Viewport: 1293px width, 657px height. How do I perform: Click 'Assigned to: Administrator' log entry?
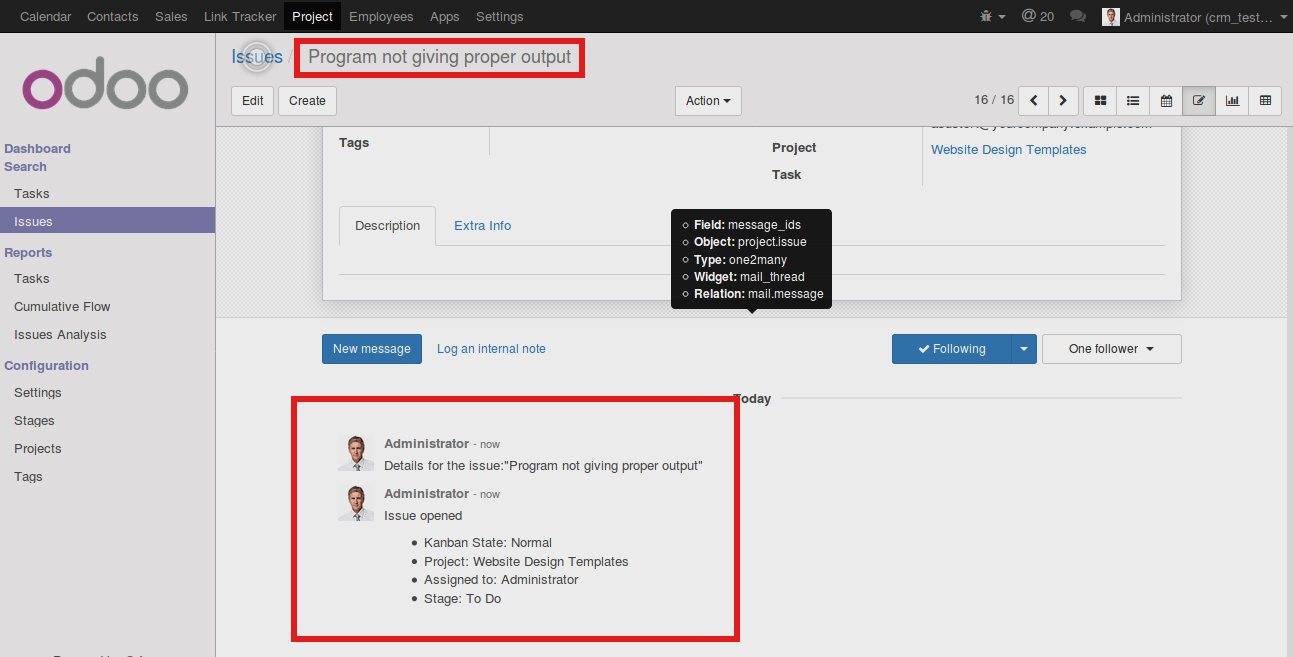coord(501,580)
